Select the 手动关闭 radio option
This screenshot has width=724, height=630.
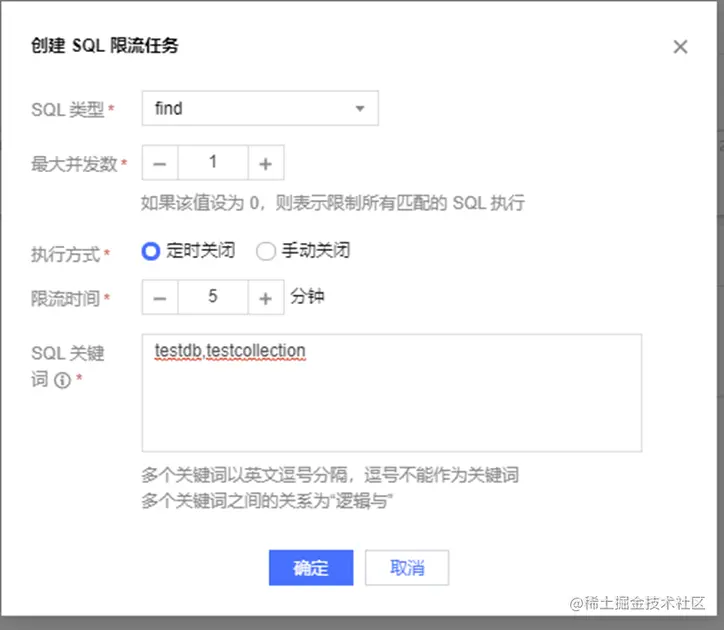click(x=266, y=251)
